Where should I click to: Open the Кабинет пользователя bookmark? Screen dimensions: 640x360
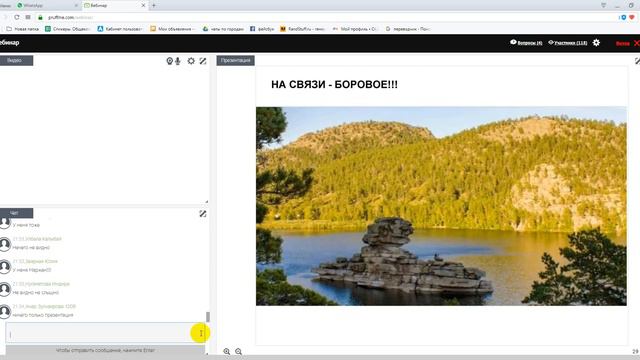(x=120, y=29)
